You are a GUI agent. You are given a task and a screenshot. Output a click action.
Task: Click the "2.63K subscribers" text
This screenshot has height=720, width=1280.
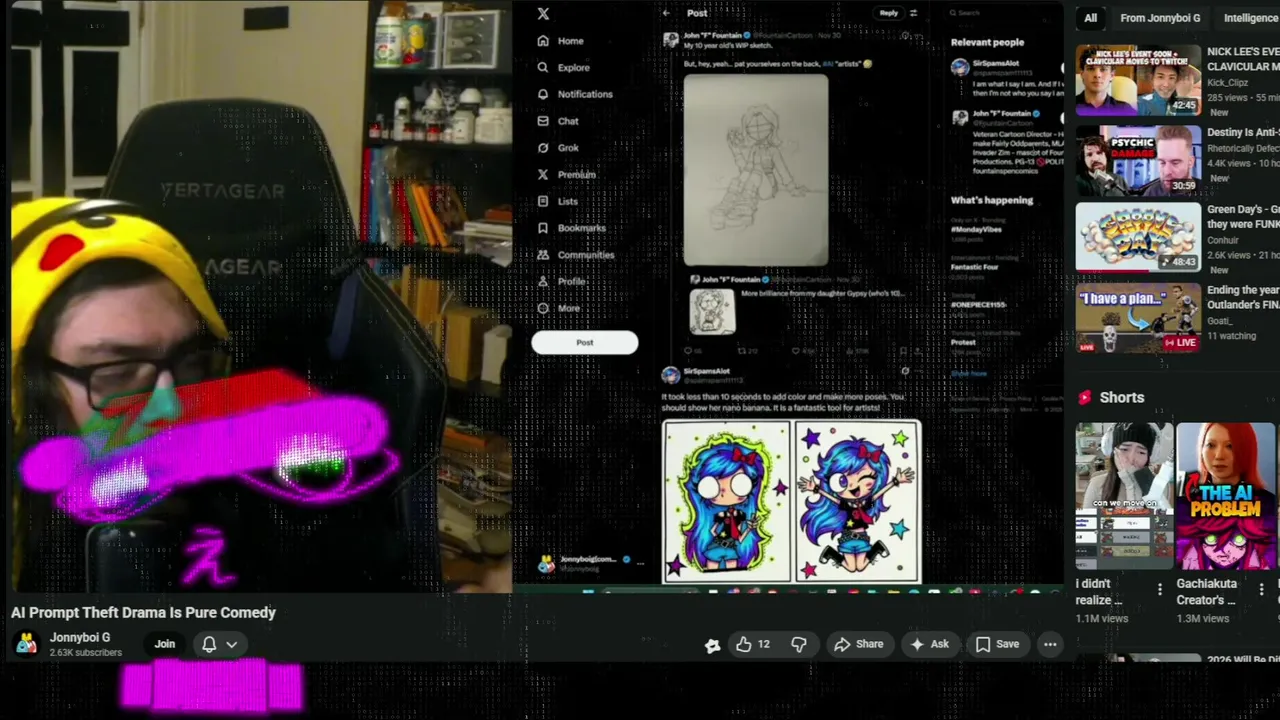(x=86, y=653)
